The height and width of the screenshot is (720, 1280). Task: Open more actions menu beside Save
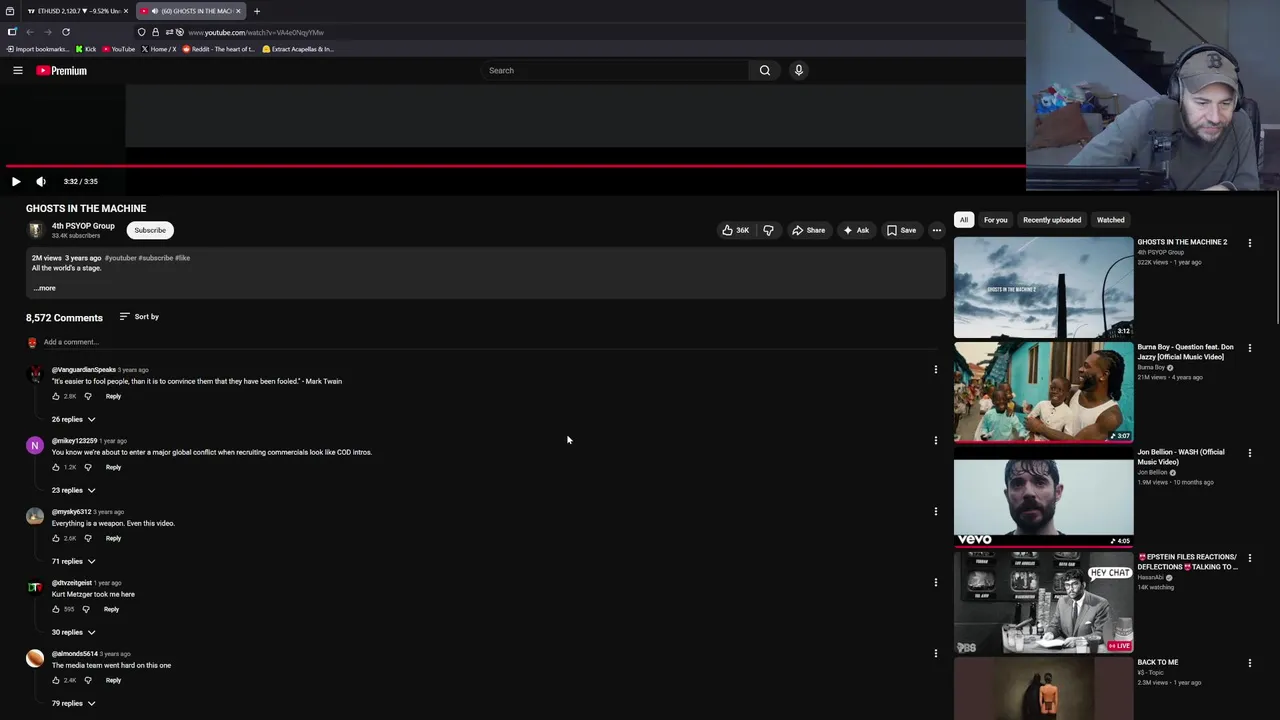click(937, 230)
